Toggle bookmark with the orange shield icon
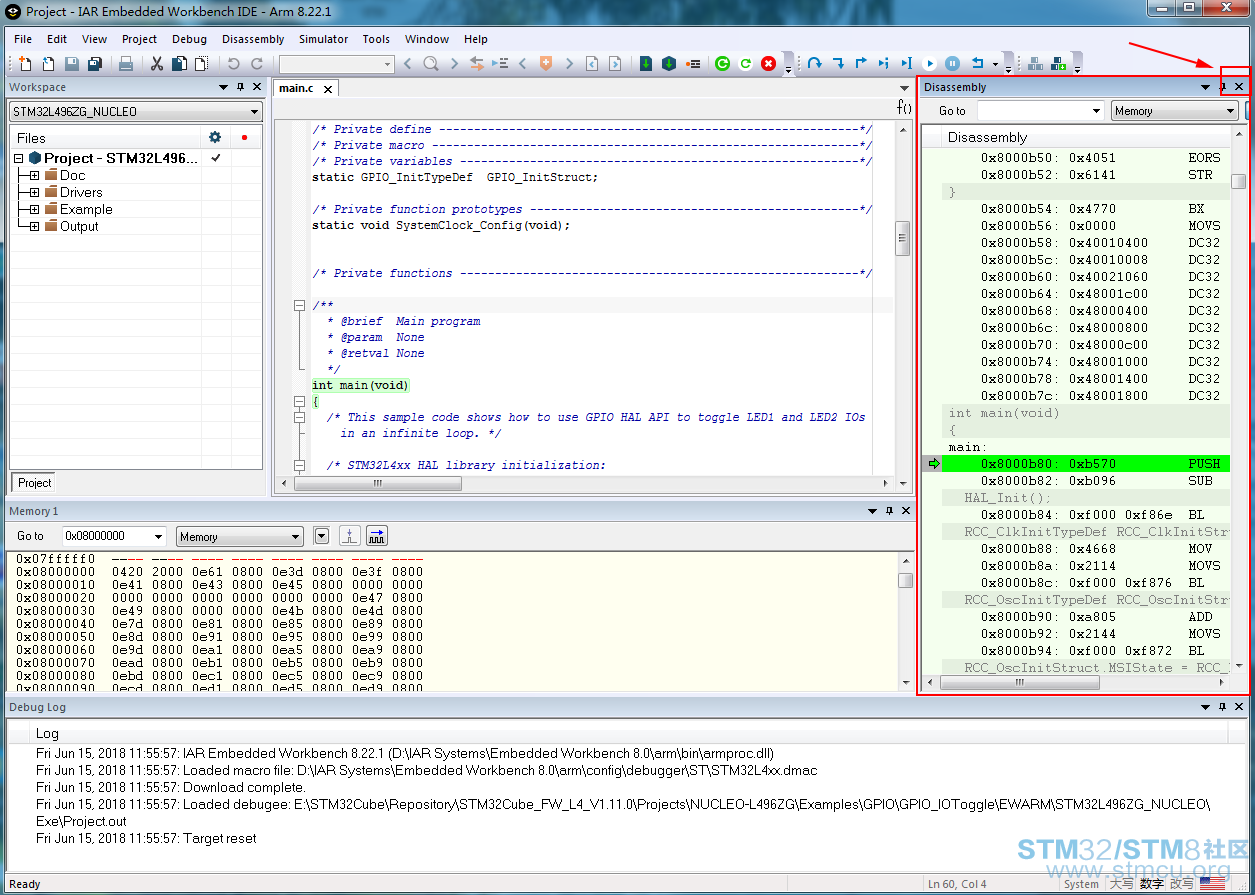 point(546,64)
